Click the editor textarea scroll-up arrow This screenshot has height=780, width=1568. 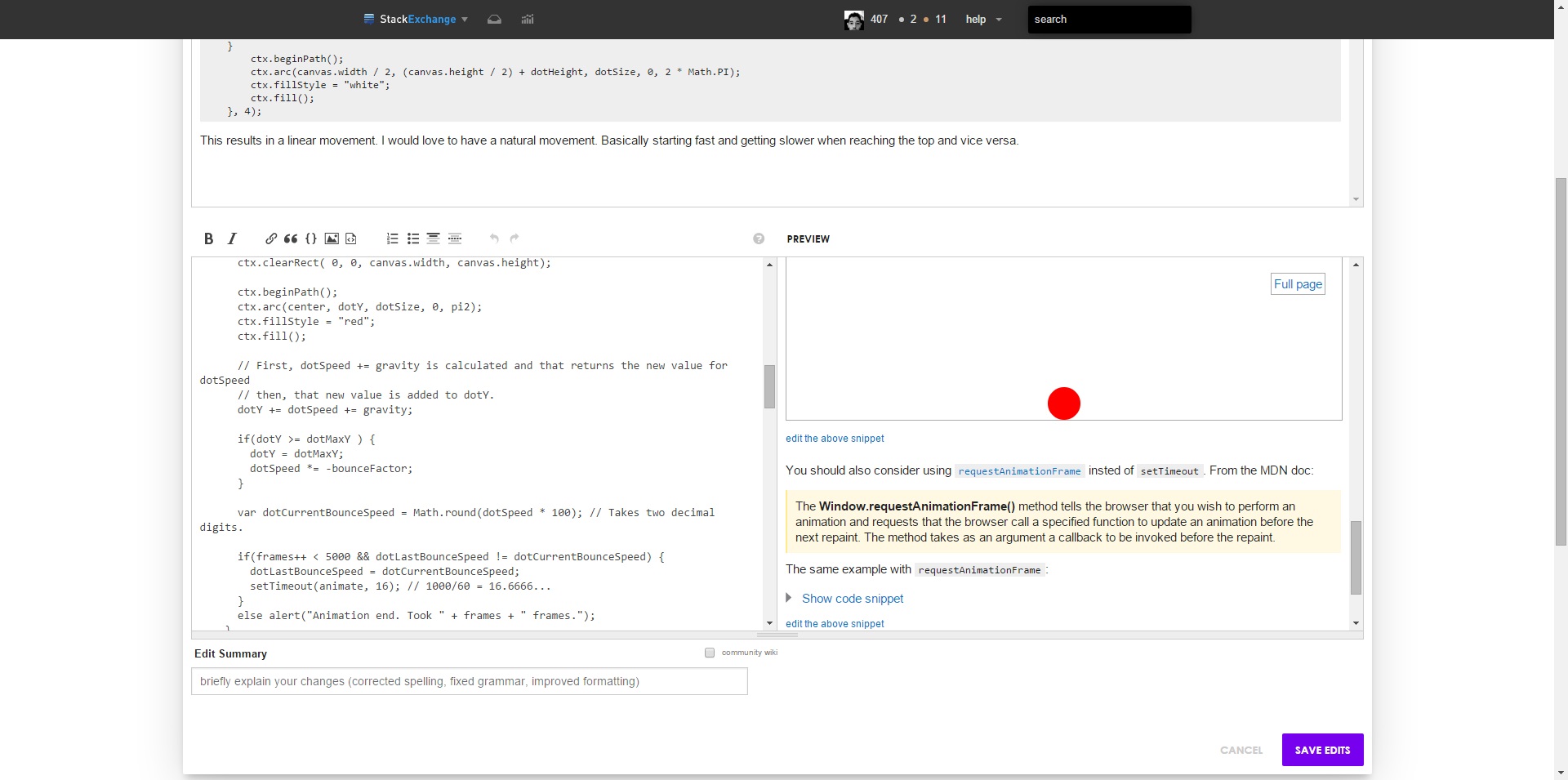pyautogui.click(x=769, y=265)
